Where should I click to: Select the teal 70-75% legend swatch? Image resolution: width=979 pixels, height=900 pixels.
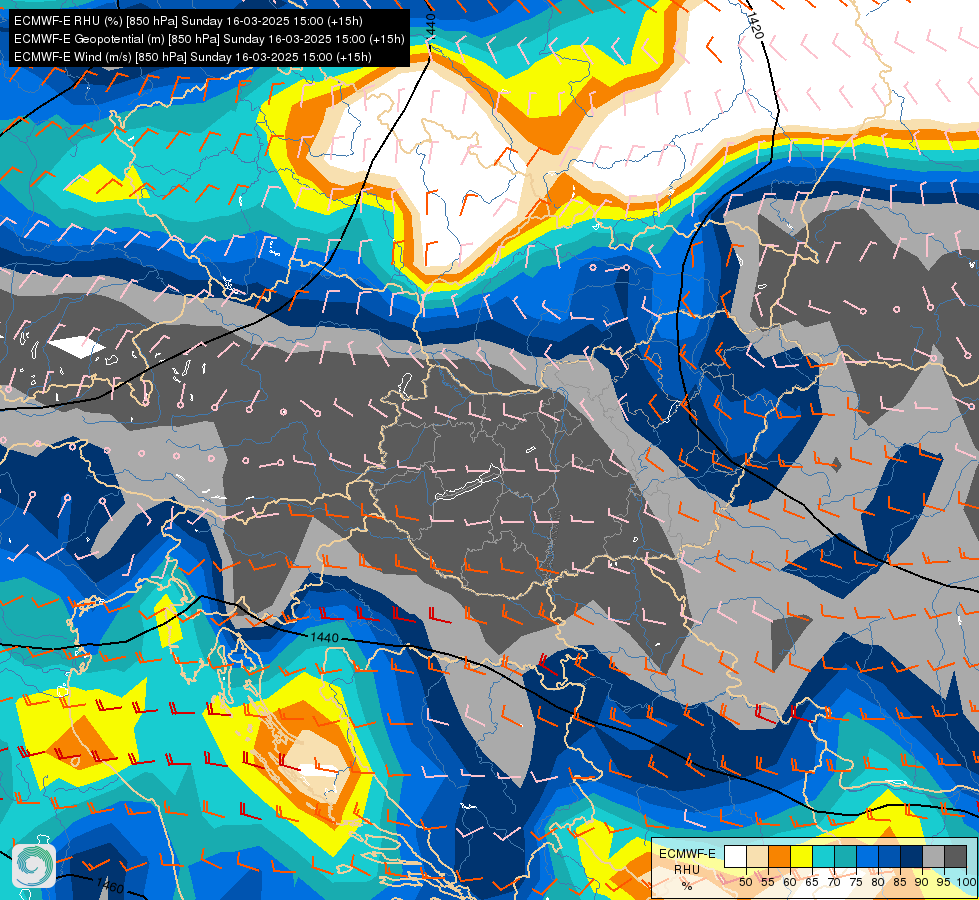(845, 856)
